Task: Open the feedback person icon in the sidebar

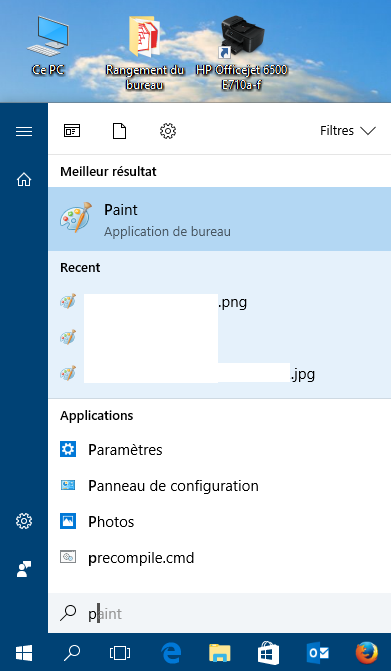Action: click(24, 570)
